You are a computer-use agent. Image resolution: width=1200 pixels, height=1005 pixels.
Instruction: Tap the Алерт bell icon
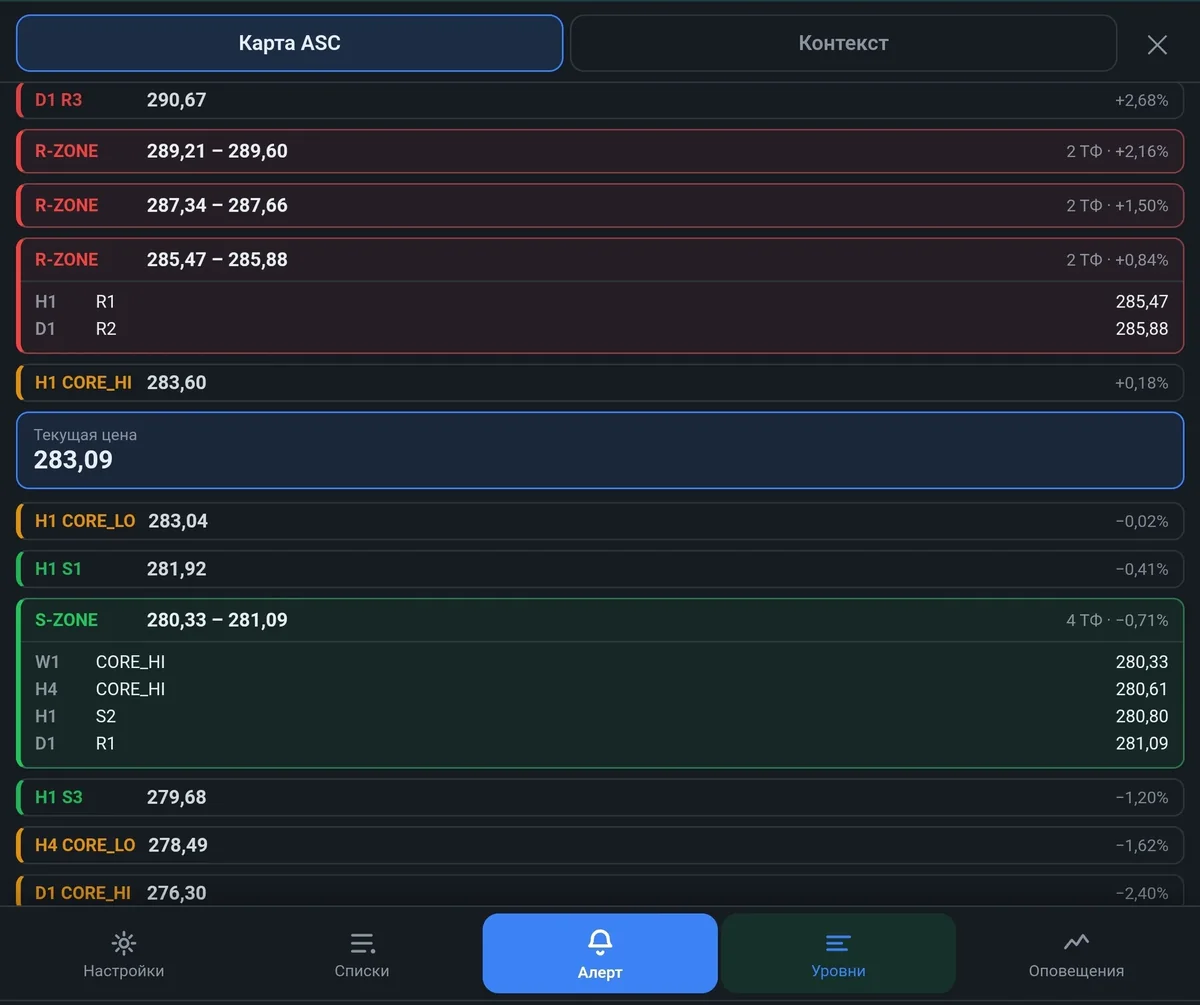[x=600, y=942]
